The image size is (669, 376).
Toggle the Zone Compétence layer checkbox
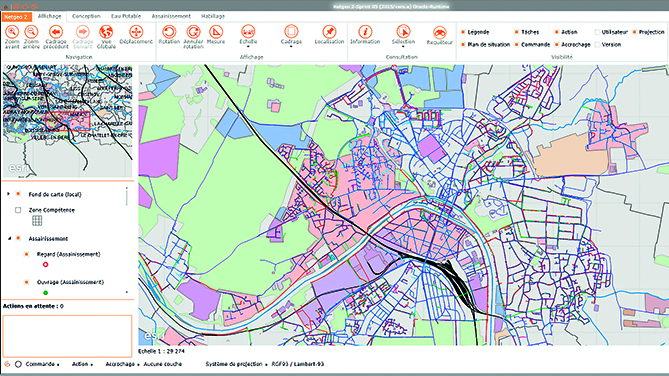[18, 210]
